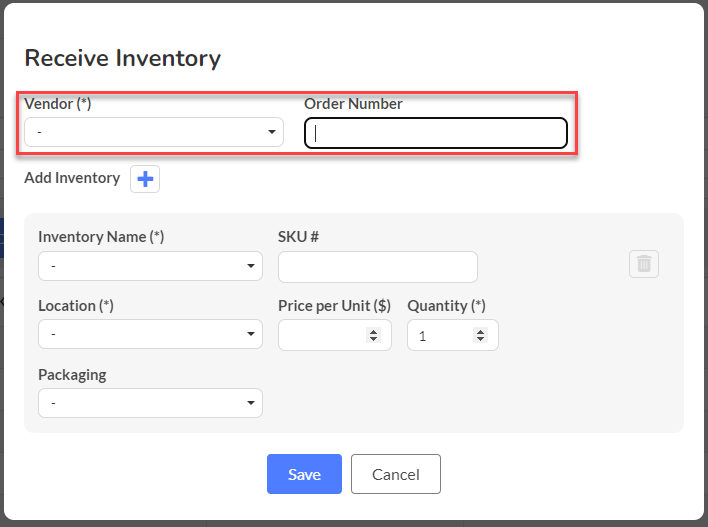
Task: Expand the Packaging dropdown
Action: (x=150, y=403)
